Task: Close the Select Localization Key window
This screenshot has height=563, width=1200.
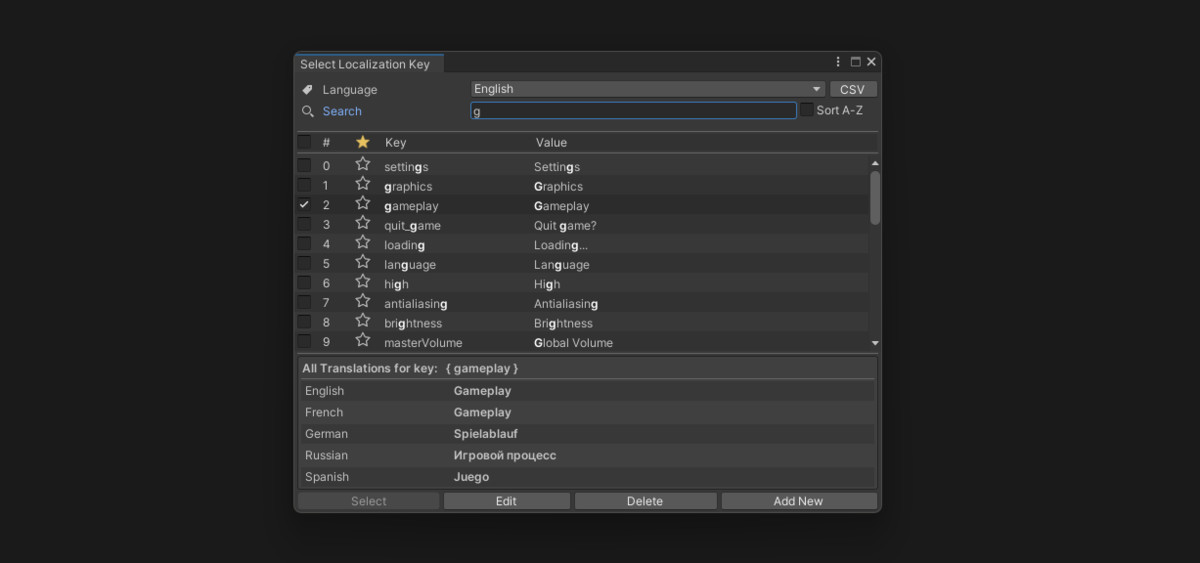Action: coord(871,62)
